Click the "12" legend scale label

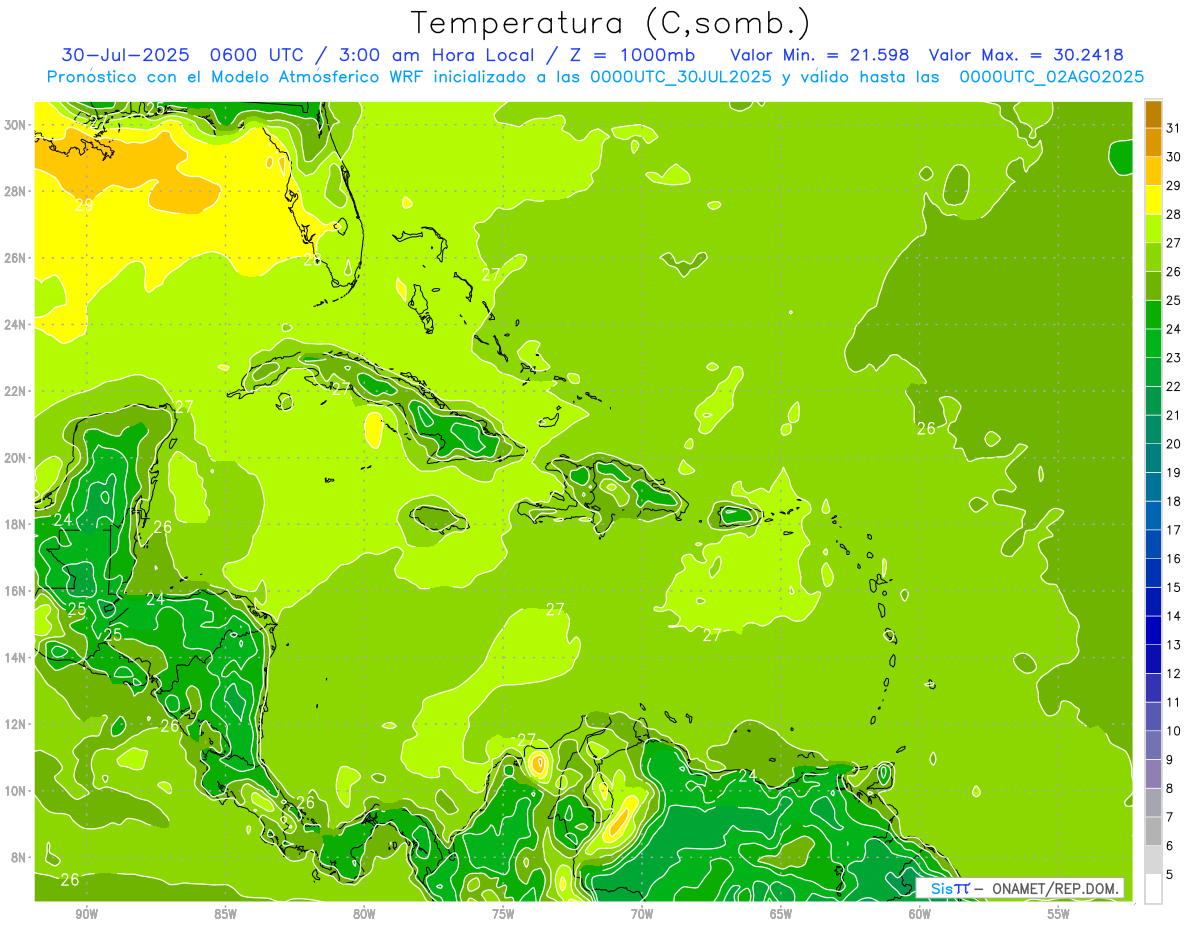[x=1174, y=673]
